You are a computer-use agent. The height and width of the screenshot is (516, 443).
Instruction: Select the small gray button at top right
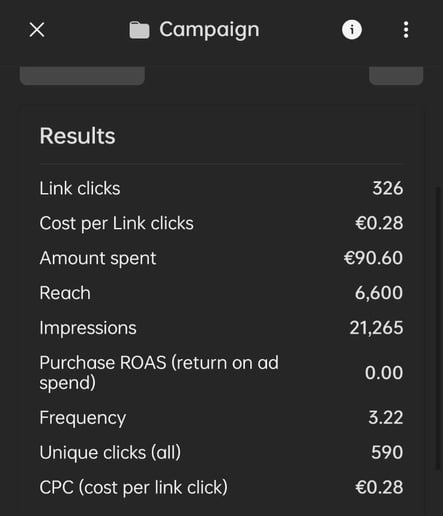point(396,75)
